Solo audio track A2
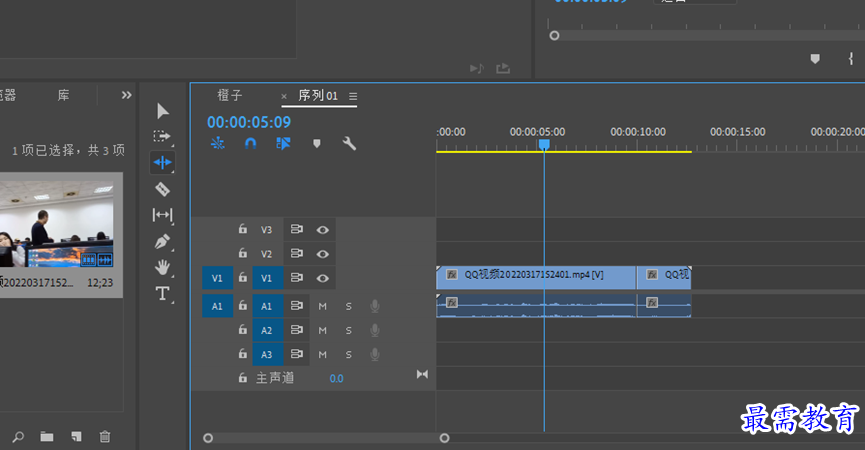 [x=349, y=330]
